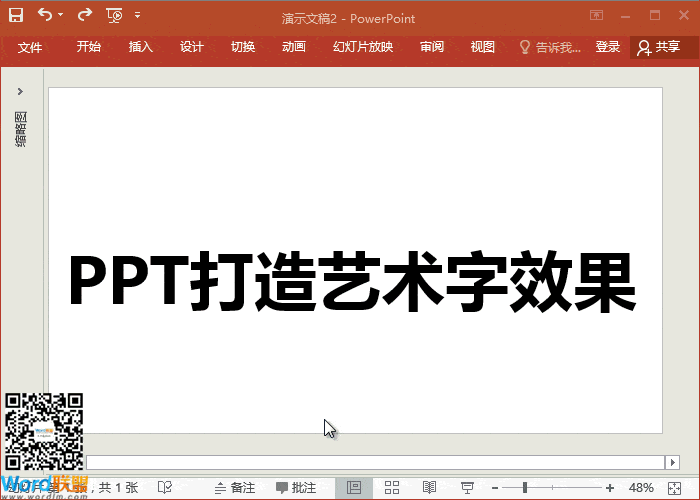Viewport: 700px width, 500px height.
Task: Click the horizontal scrollbar track
Action: click(x=375, y=462)
